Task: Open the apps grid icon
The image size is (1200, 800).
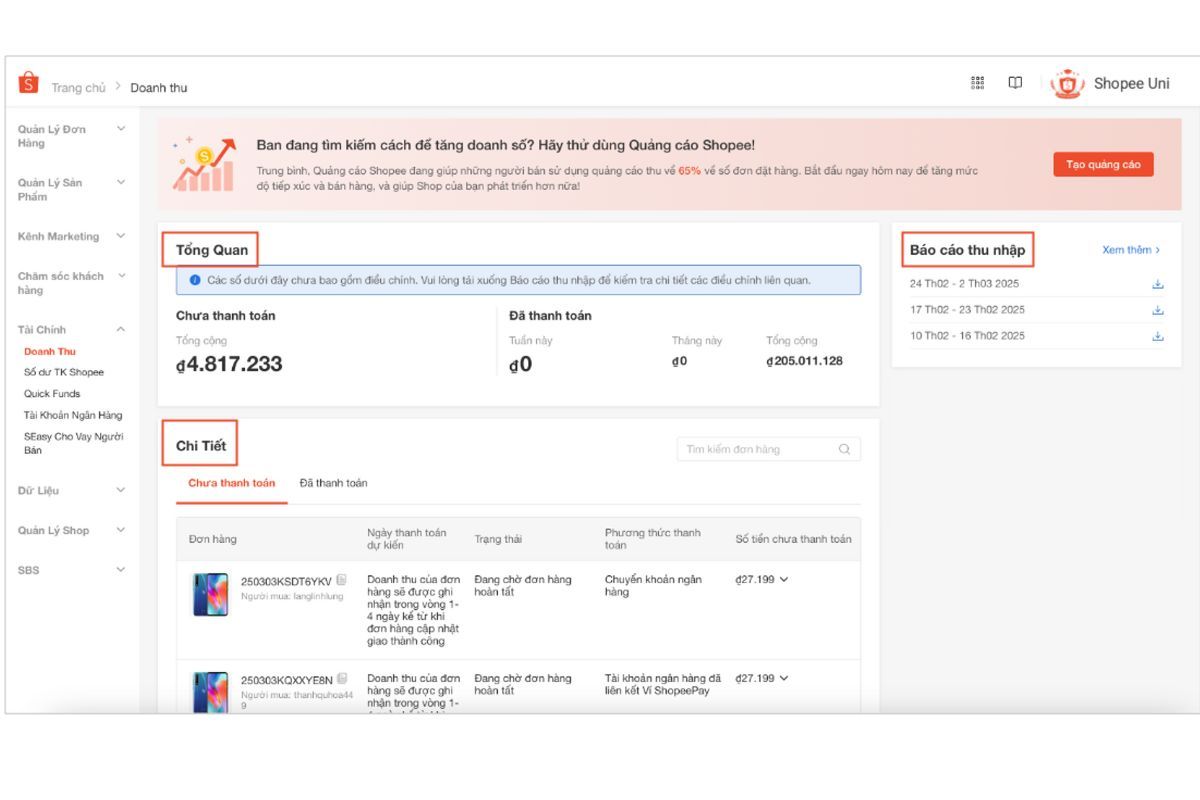Action: click(x=978, y=83)
